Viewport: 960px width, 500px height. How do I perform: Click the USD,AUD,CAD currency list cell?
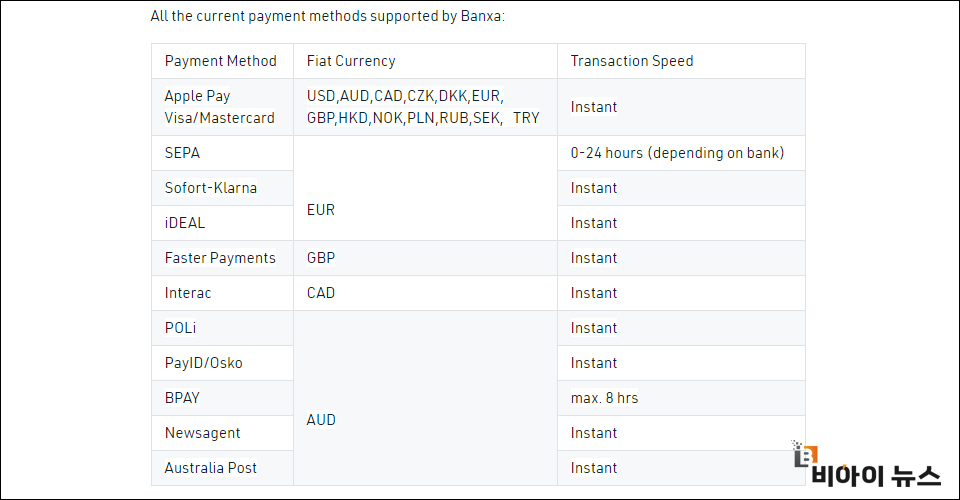pos(426,107)
